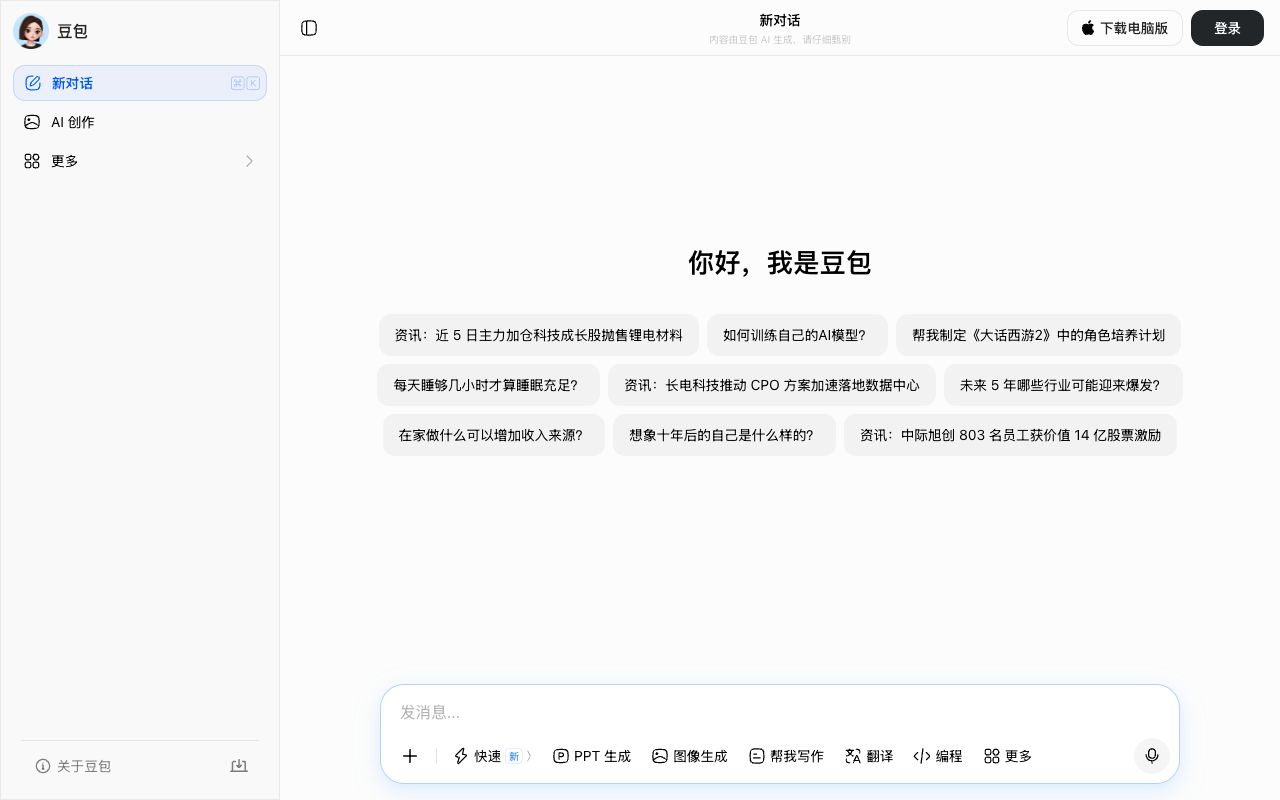Click the plus attachment icon
Viewport: 1280px width, 800px height.
coord(410,756)
